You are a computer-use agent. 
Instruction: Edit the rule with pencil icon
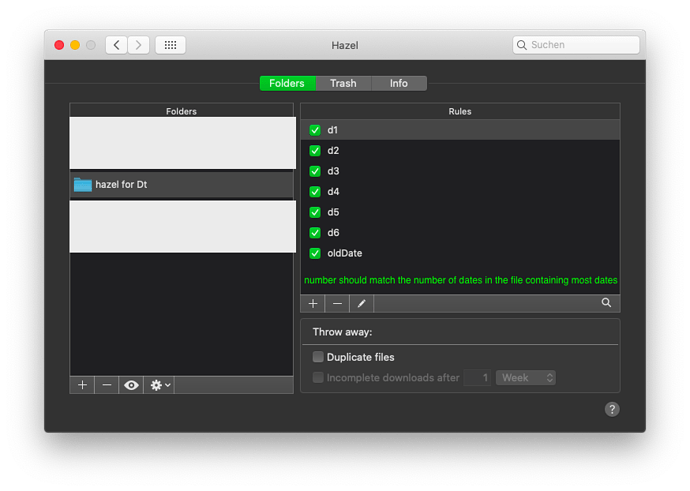(362, 302)
